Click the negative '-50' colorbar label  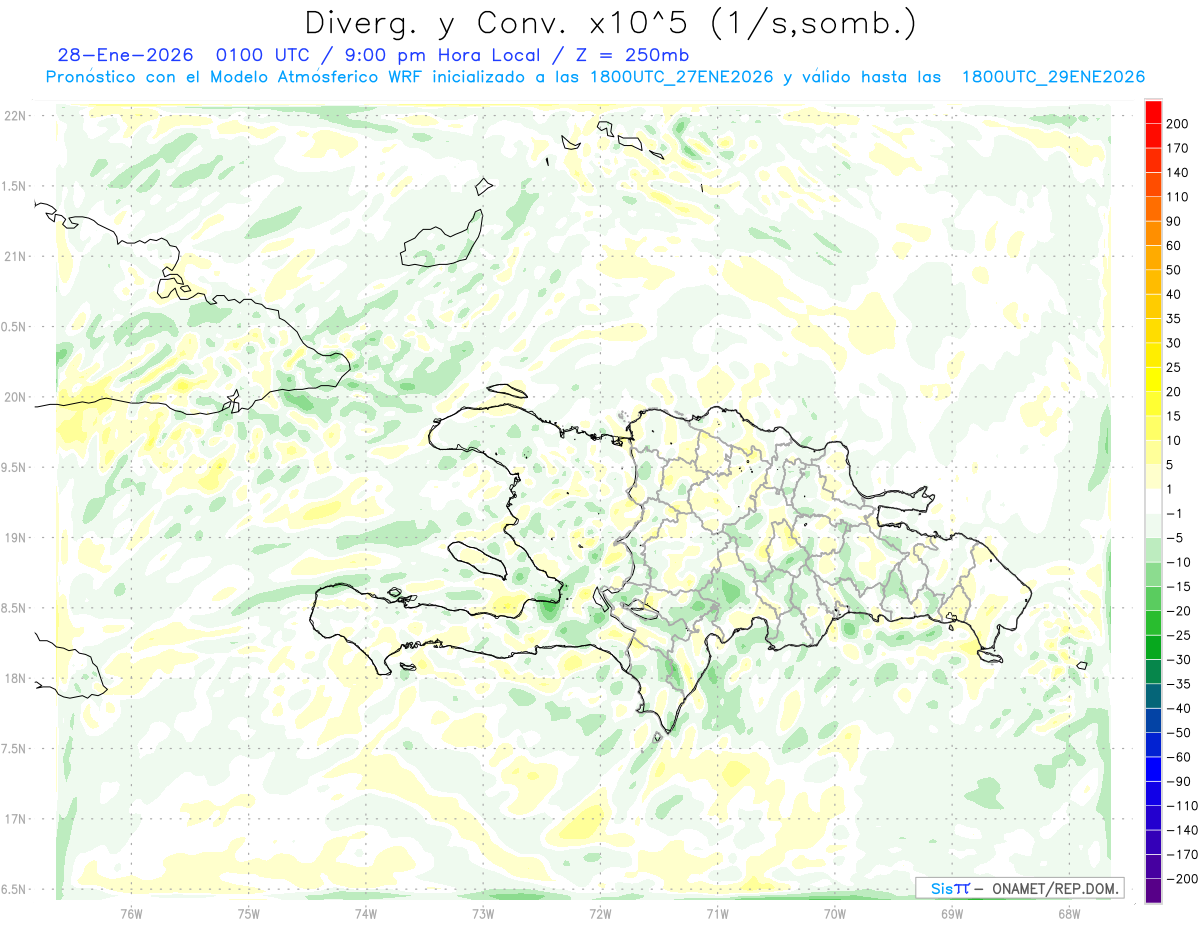[1180, 733]
